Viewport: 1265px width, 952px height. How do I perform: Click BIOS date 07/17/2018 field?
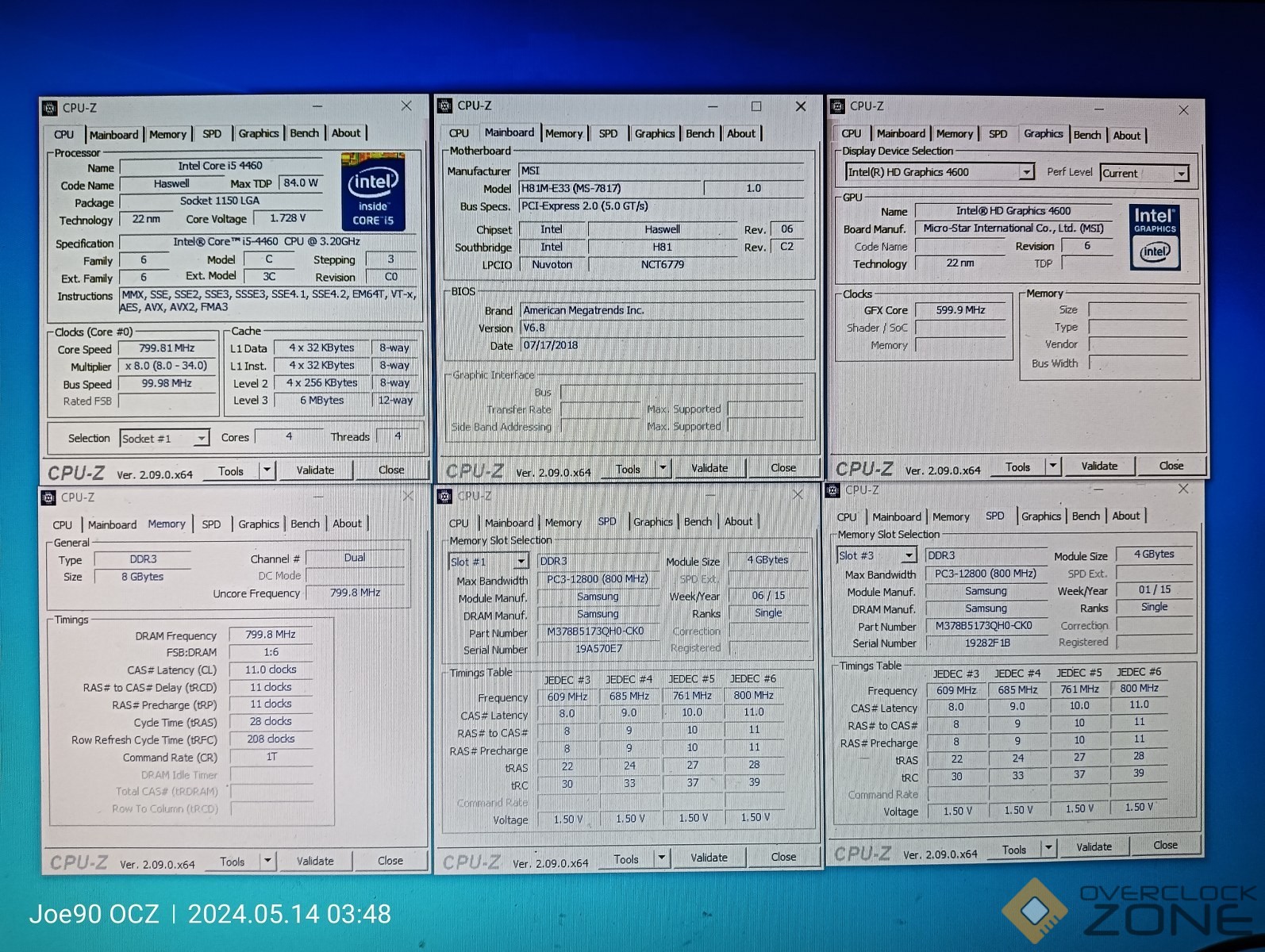coord(663,345)
